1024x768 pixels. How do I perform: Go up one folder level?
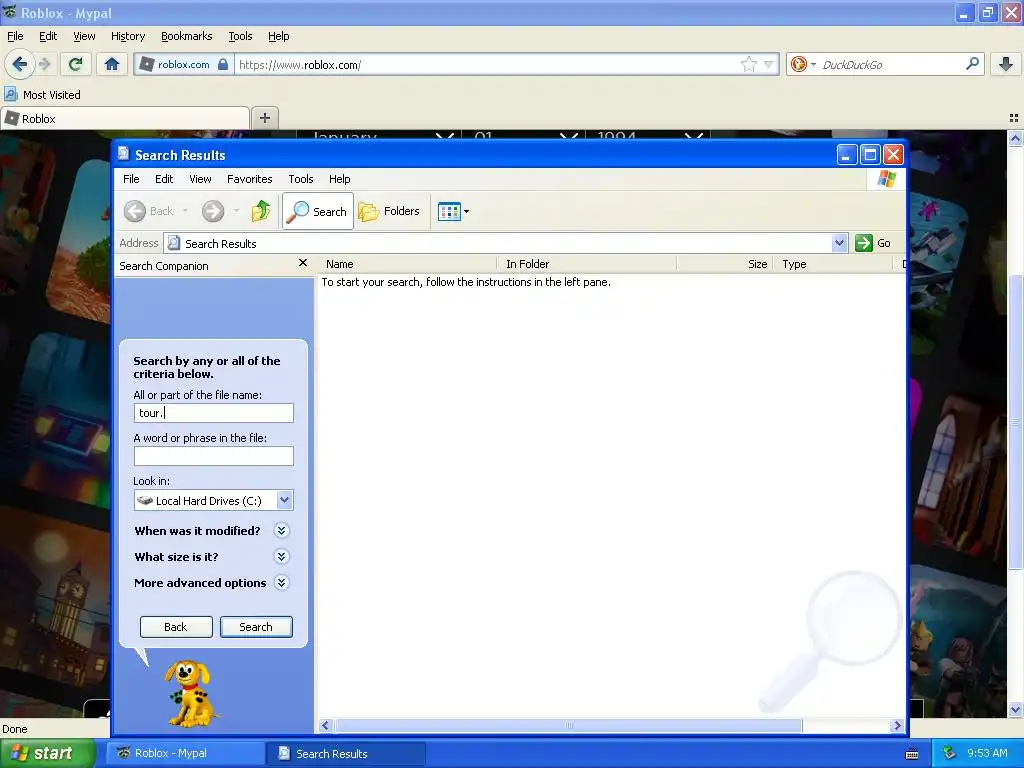coord(261,211)
